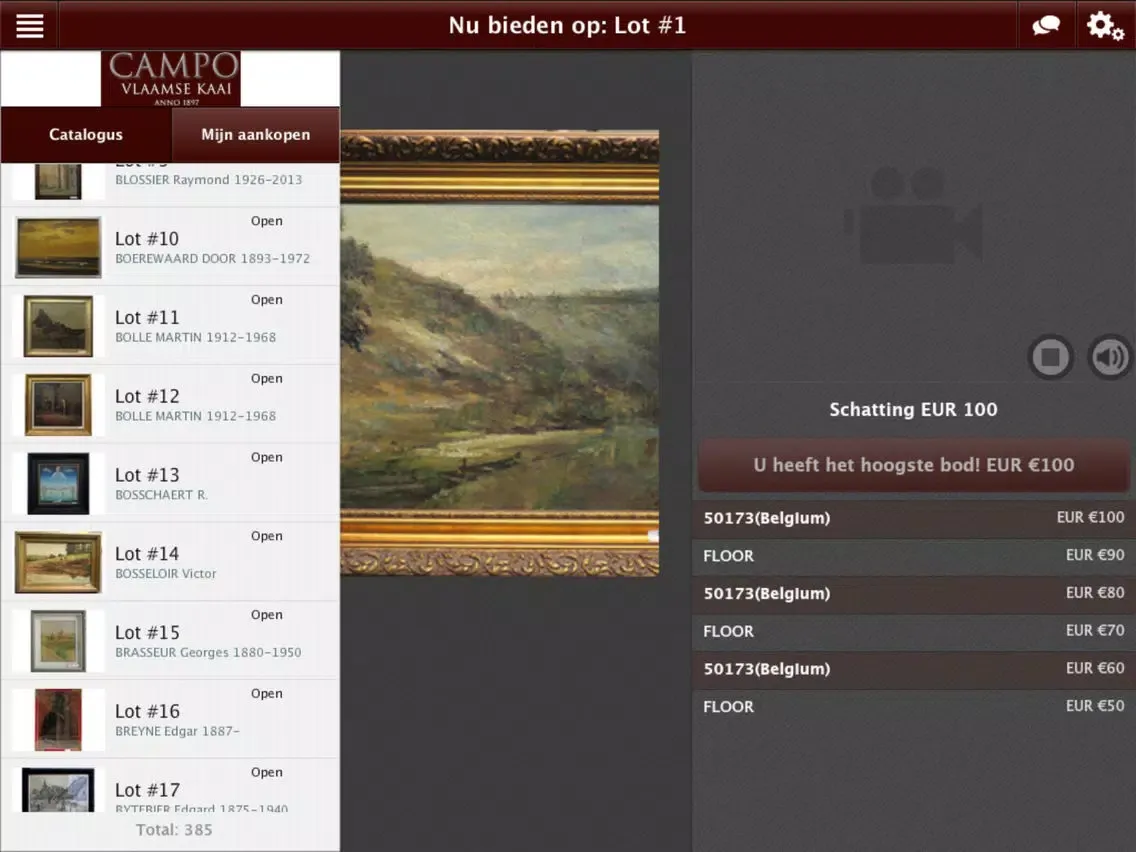This screenshot has height=852, width=1136.
Task: Open Lot #16 thumbnail image
Action: coord(58,719)
